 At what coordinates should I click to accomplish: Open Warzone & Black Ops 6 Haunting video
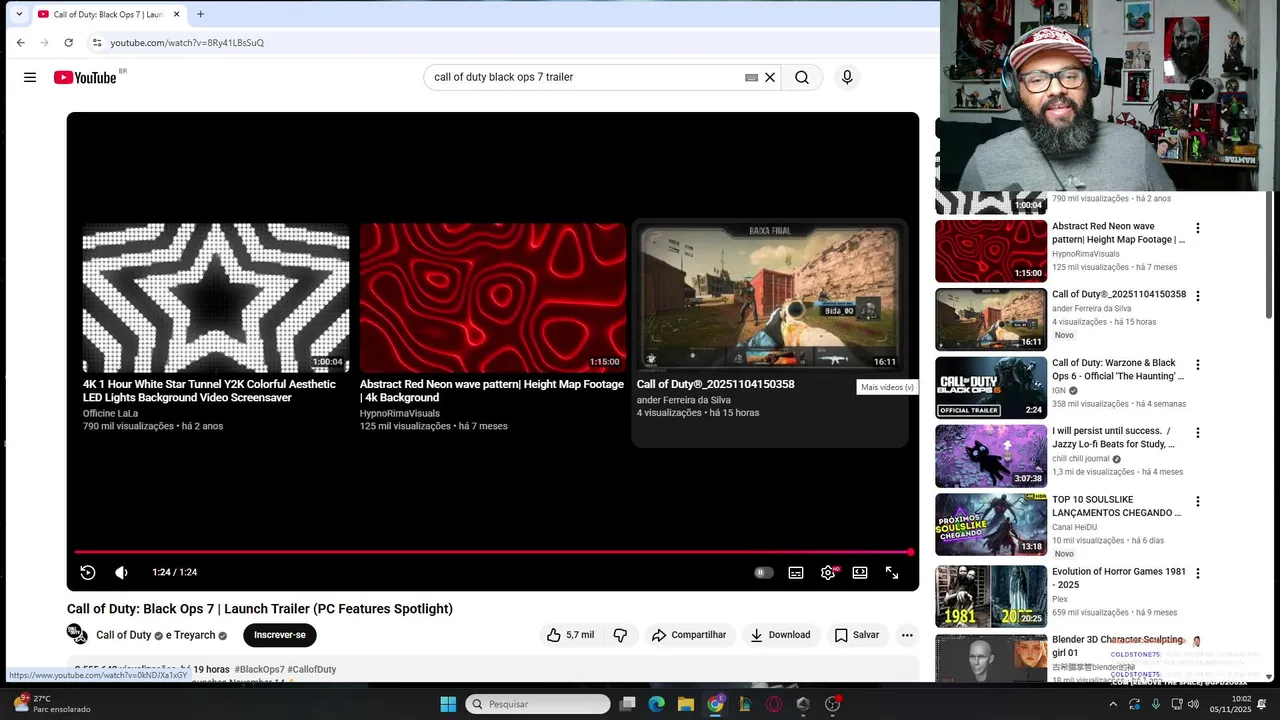[991, 388]
